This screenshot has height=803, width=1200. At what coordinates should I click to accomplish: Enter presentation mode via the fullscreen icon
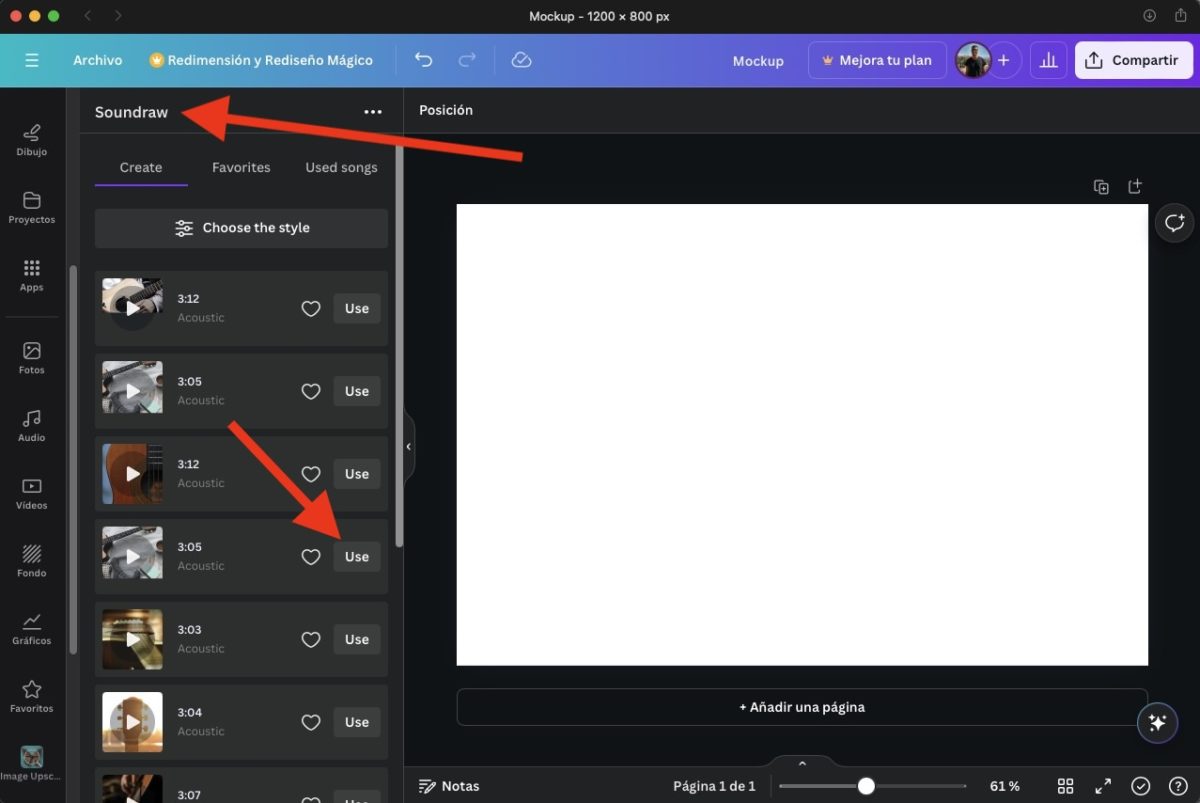click(1103, 786)
